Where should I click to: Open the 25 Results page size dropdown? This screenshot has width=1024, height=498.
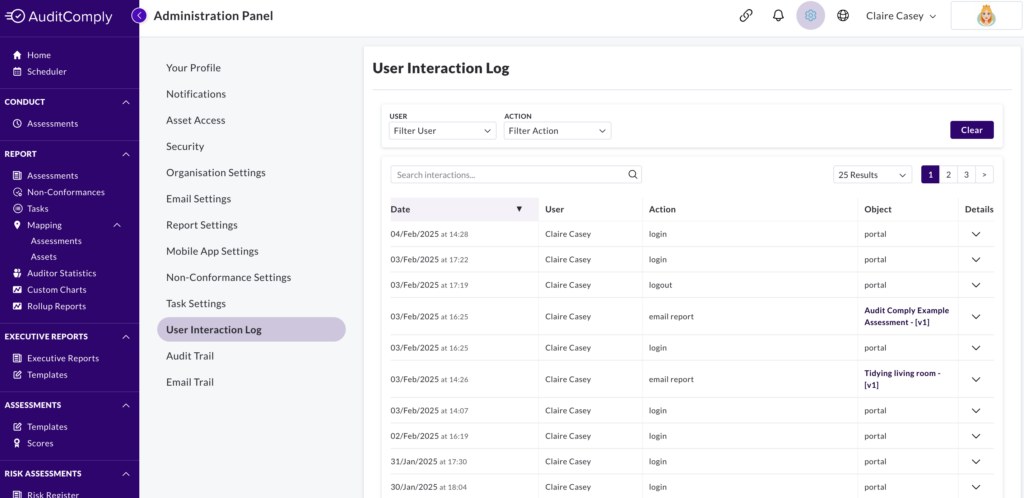(x=872, y=175)
